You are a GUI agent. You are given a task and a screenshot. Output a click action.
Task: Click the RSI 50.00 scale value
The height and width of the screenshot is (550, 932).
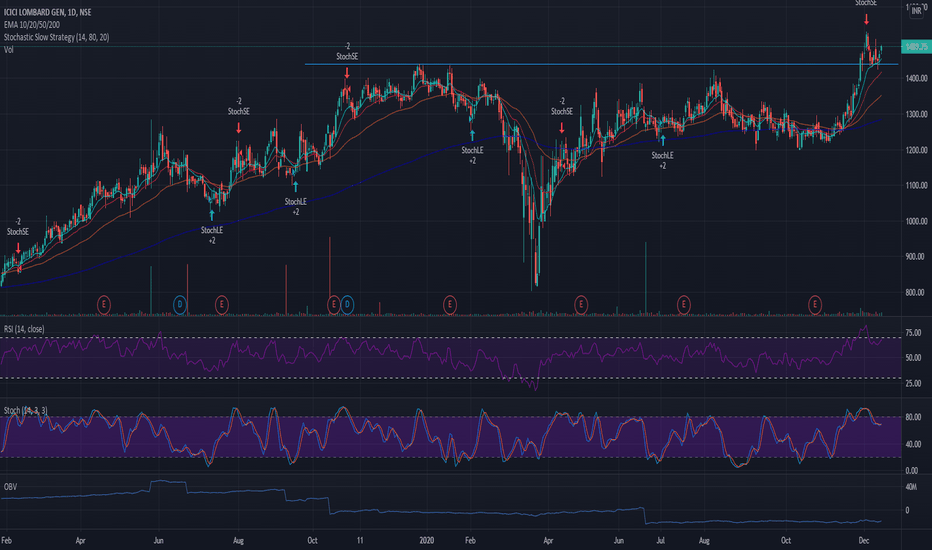[913, 358]
